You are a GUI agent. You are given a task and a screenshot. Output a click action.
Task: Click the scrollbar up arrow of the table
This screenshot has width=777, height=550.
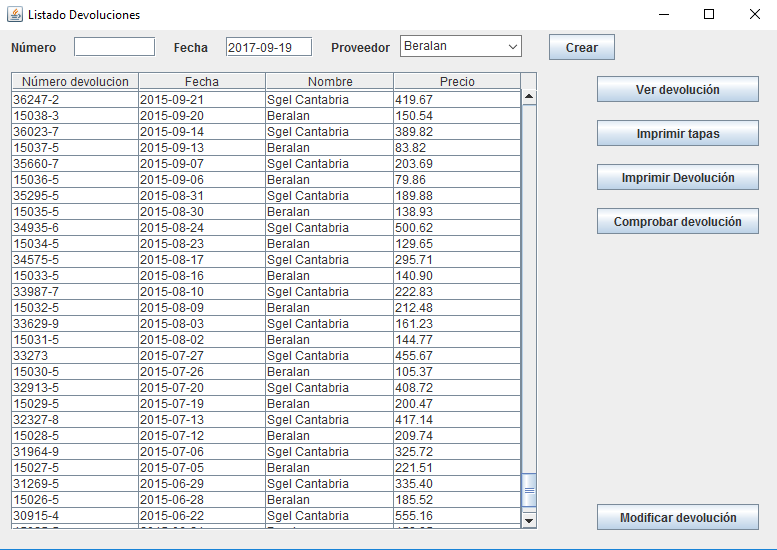pos(529,98)
